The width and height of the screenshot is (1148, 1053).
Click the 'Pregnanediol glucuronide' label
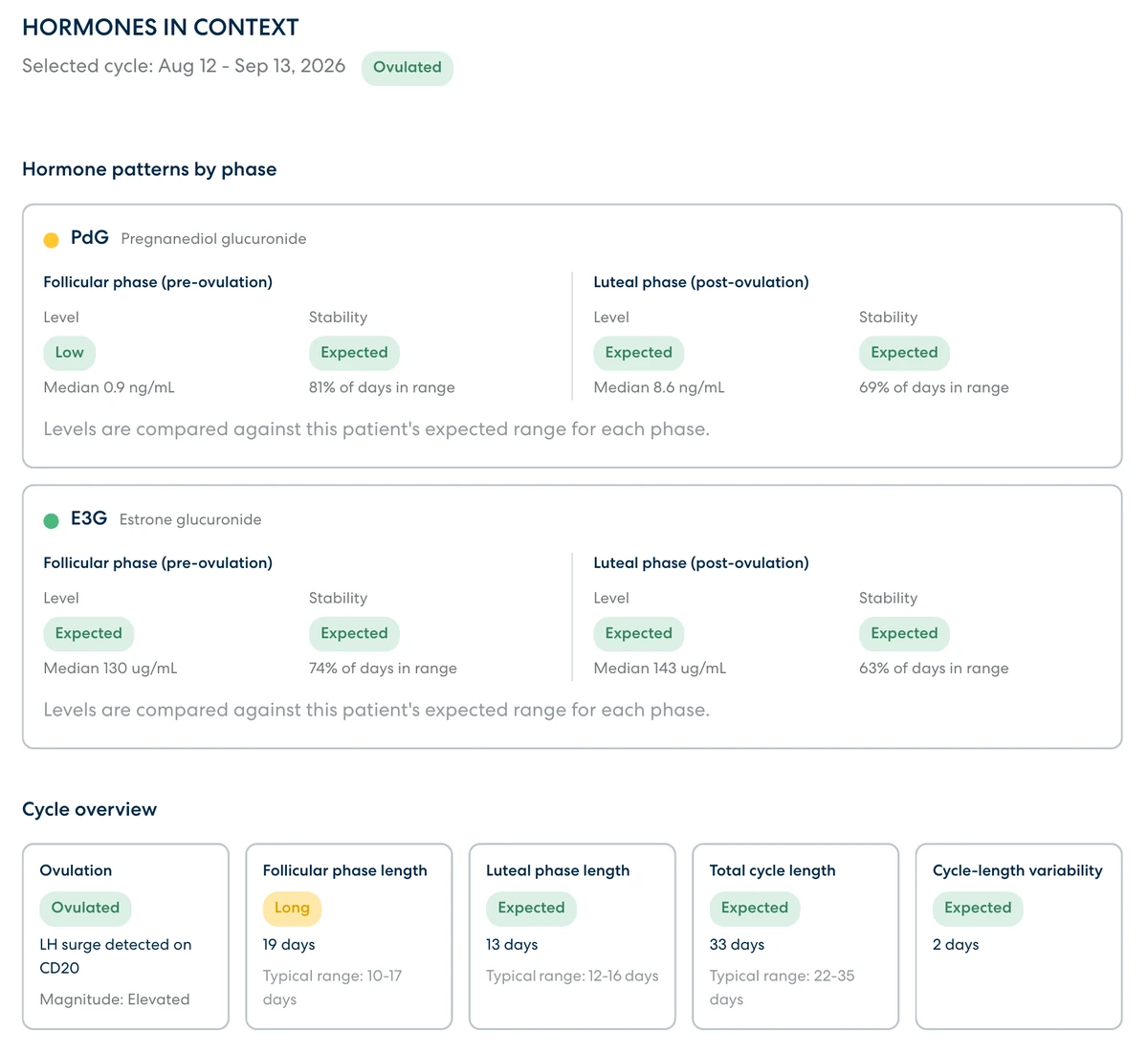pyautogui.click(x=213, y=239)
